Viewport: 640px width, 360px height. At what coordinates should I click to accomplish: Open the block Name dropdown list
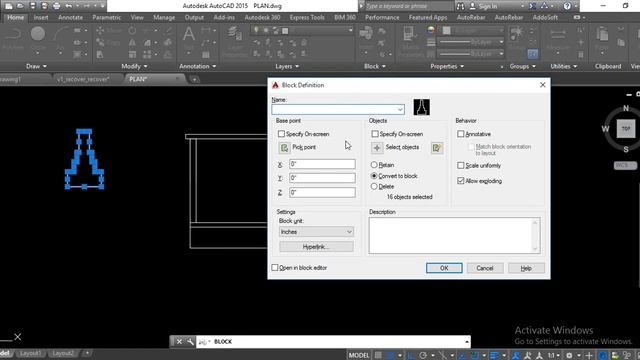coord(400,109)
